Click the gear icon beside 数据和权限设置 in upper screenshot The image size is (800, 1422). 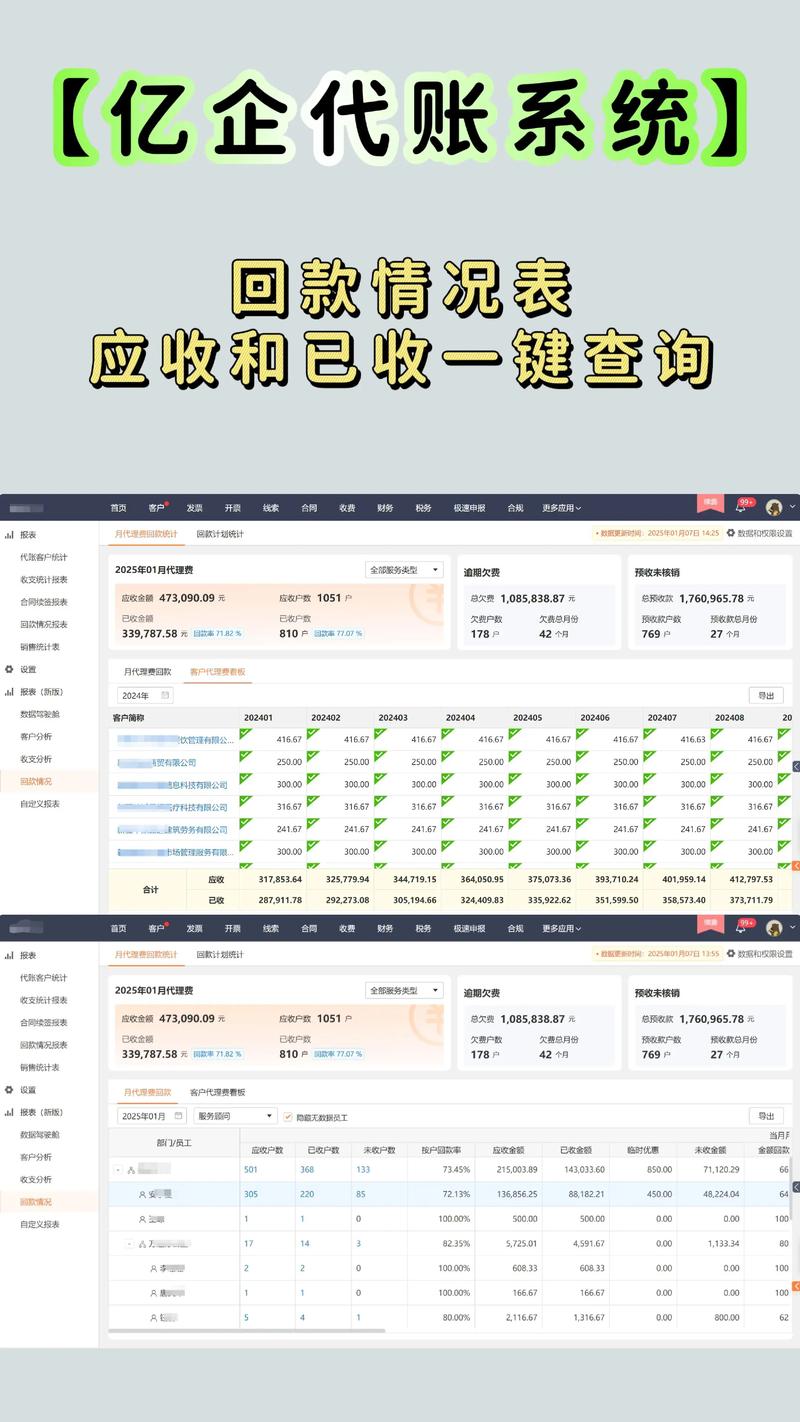coord(731,534)
